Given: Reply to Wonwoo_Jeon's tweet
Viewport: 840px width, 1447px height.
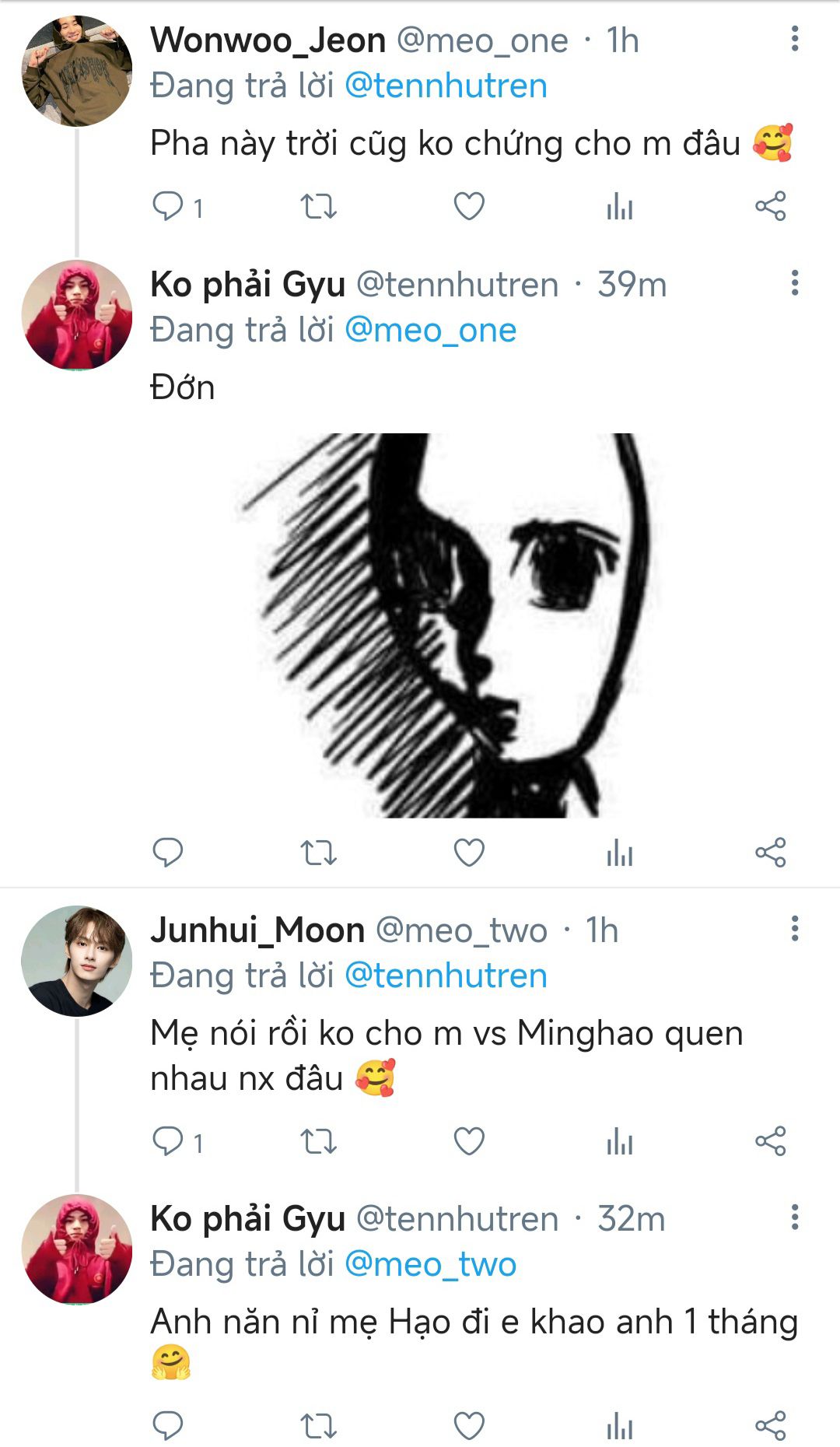Looking at the screenshot, I should tap(168, 207).
